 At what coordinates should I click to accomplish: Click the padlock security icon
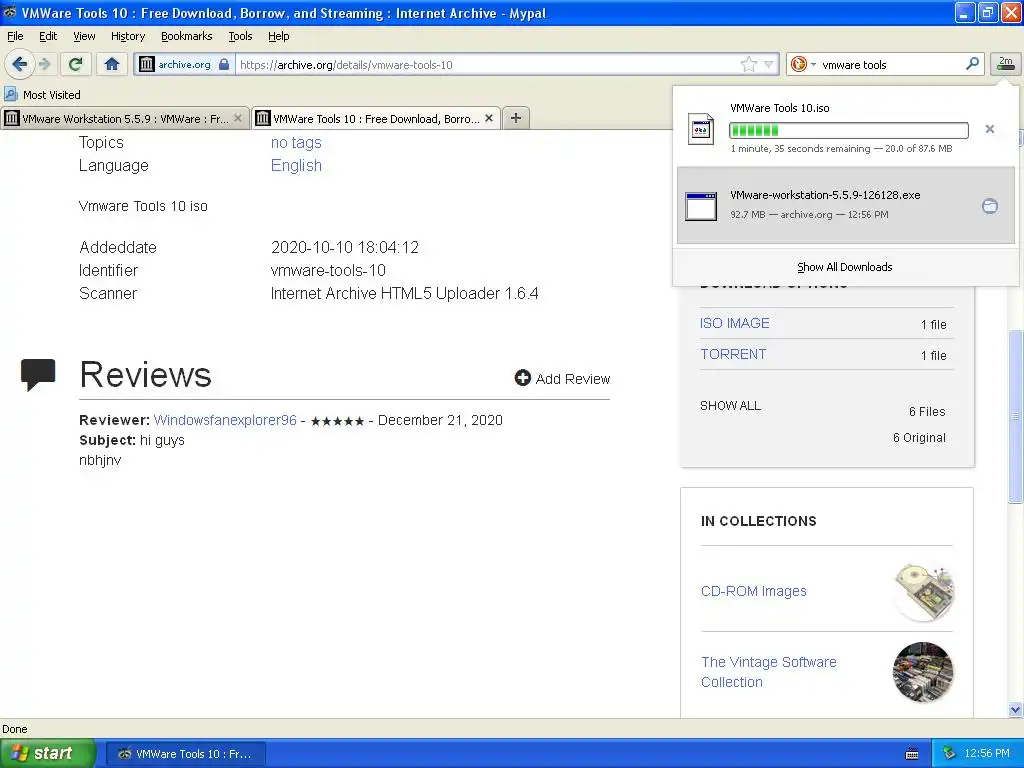coord(224,64)
